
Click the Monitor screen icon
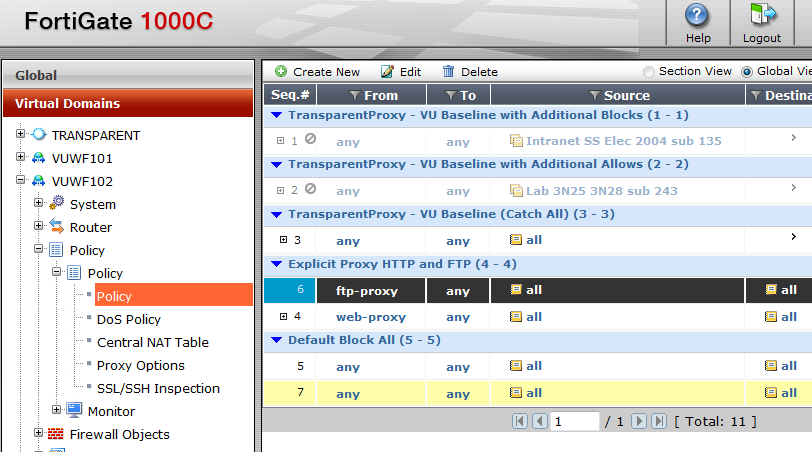click(x=75, y=410)
